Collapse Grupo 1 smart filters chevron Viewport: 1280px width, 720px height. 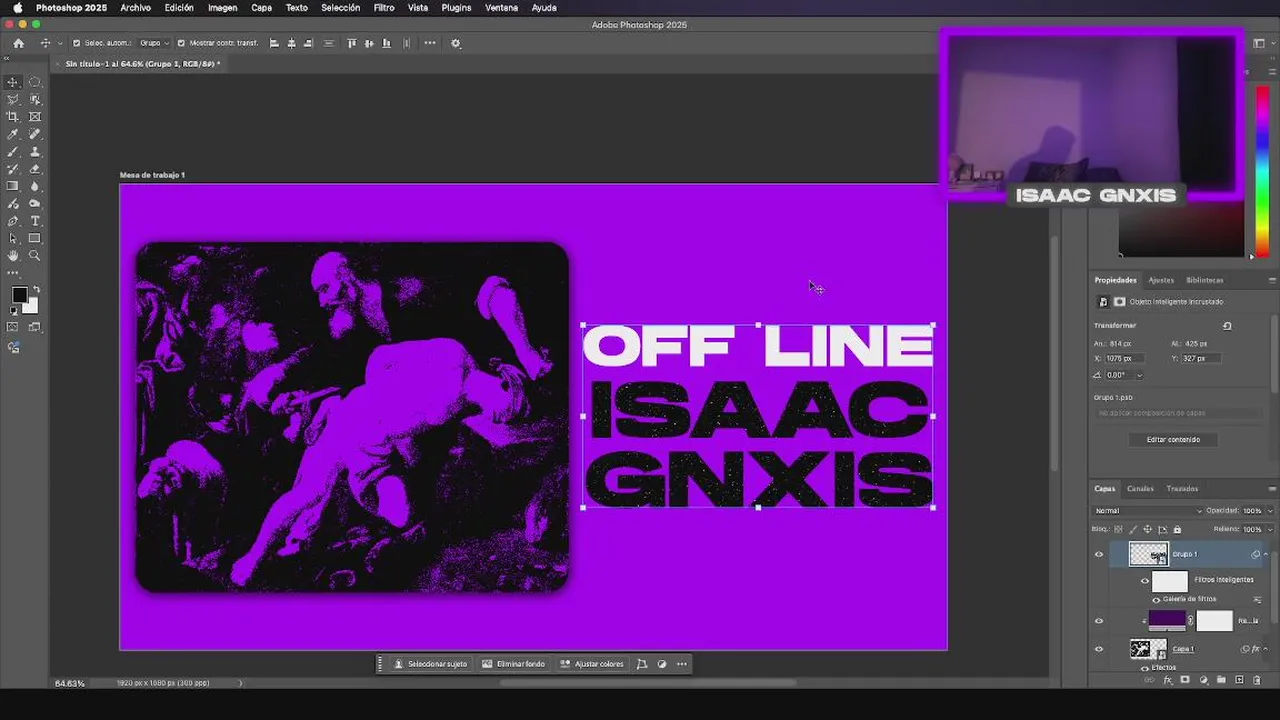click(x=1266, y=554)
